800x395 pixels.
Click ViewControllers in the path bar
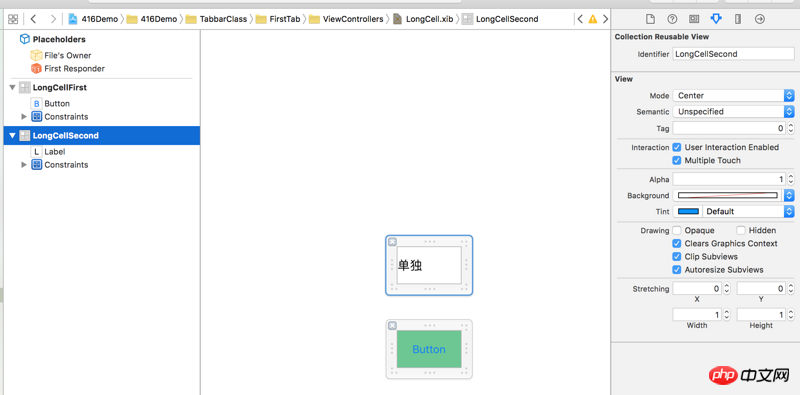coord(346,19)
